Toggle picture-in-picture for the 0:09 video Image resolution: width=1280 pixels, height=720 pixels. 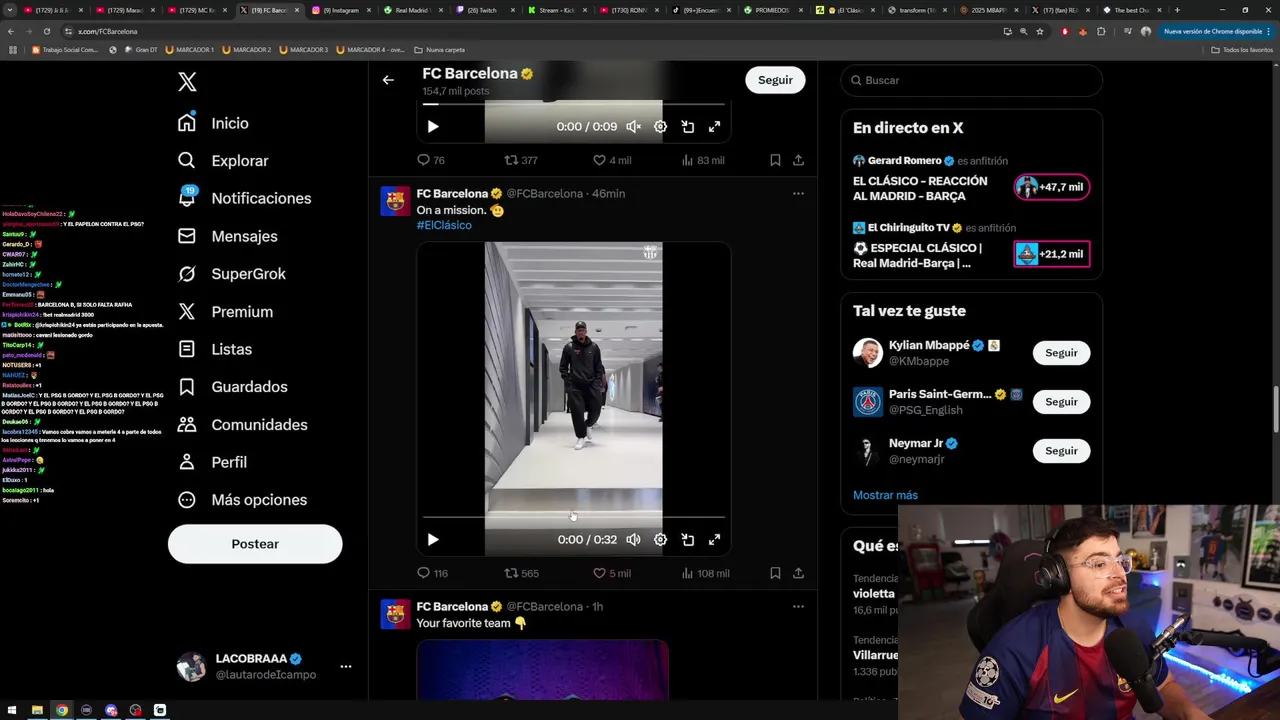point(688,127)
